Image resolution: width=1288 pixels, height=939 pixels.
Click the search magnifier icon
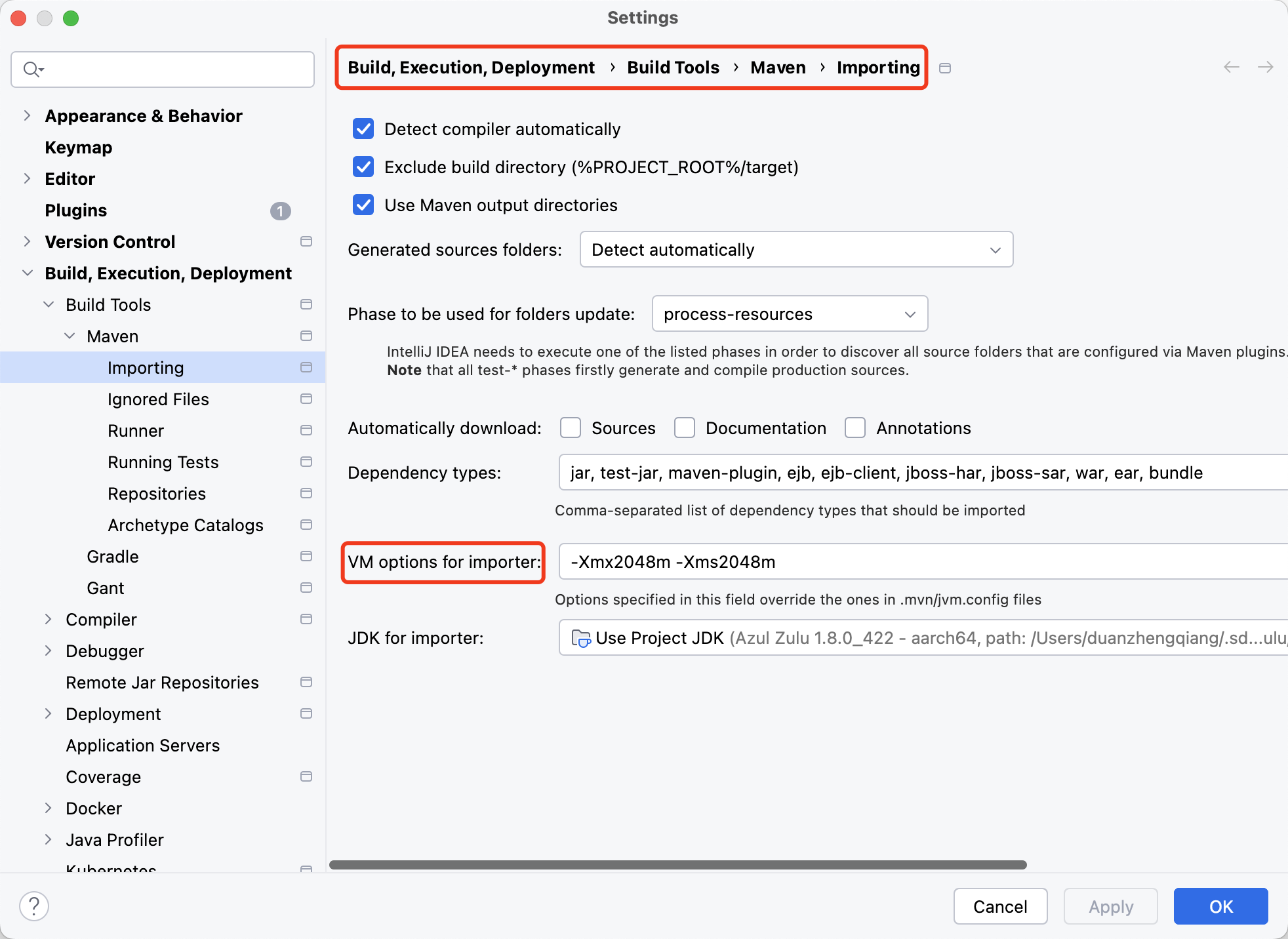pos(31,69)
